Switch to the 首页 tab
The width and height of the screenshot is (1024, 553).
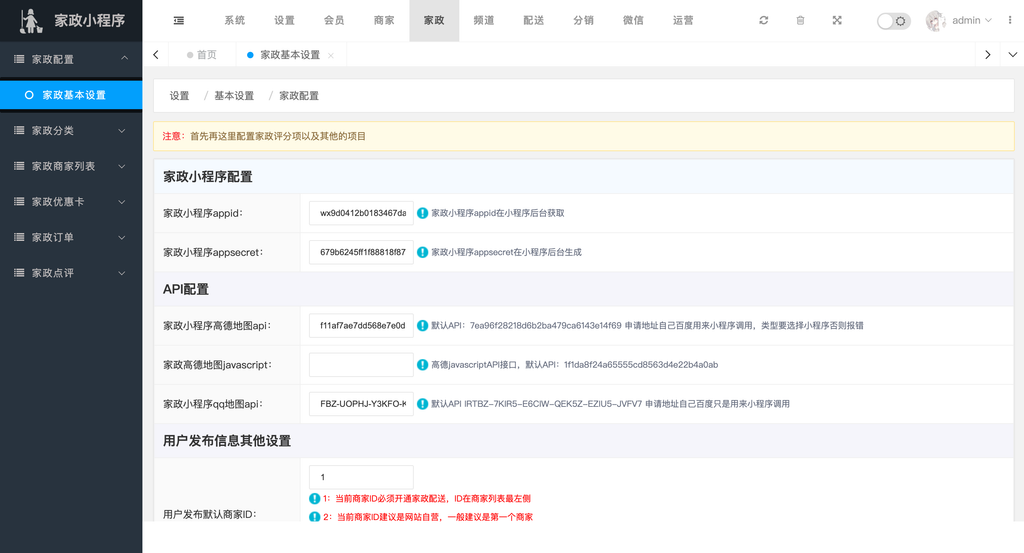202,55
